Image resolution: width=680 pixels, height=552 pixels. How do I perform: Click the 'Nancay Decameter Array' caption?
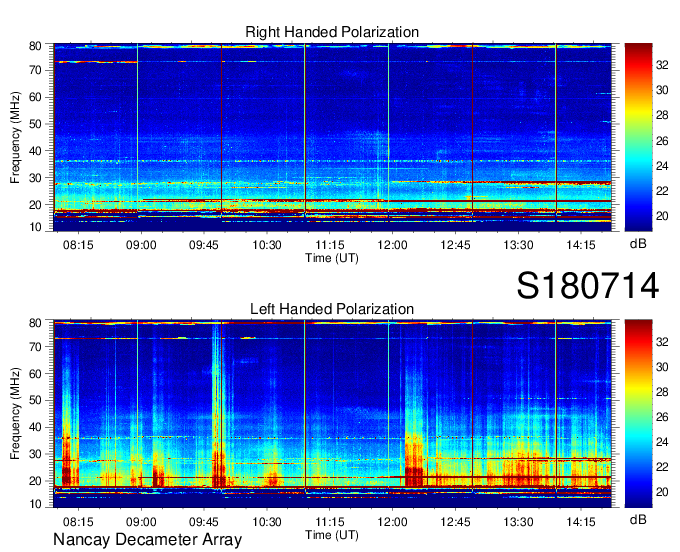point(147,540)
